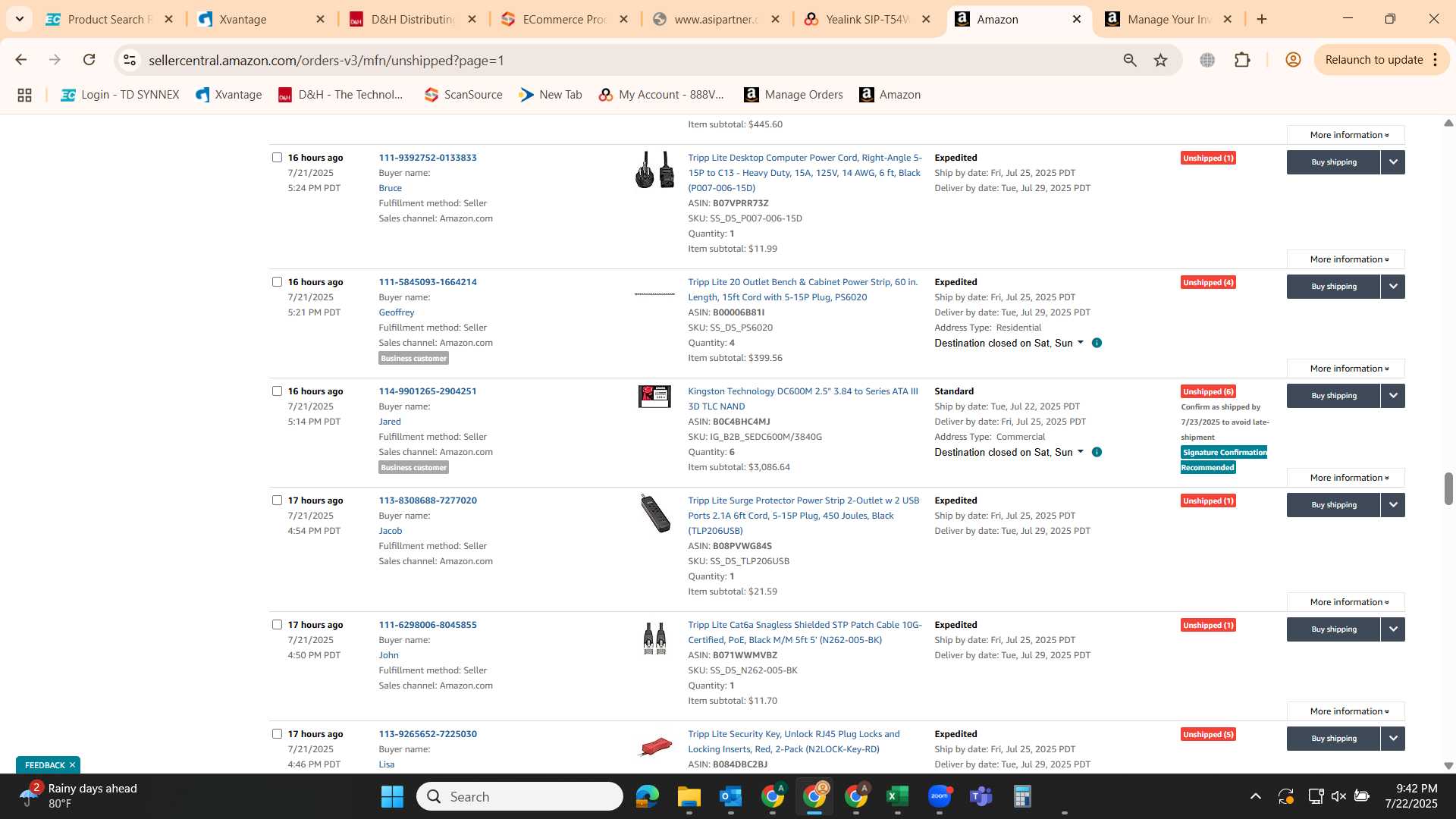This screenshot has width=1456, height=819.
Task: Open Windows Start menu
Action: click(x=392, y=797)
